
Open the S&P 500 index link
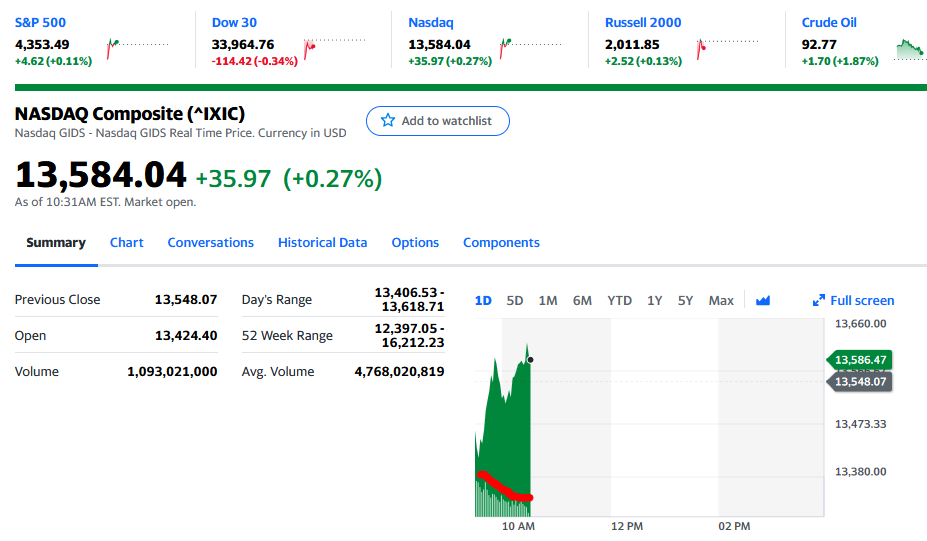point(40,22)
